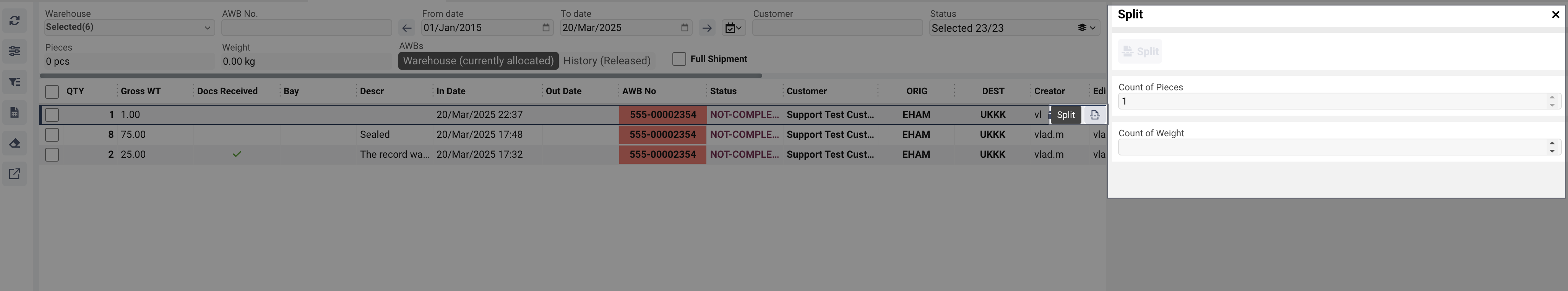Viewport: 1568px width, 291px height.
Task: Click the previous date range arrow
Action: tap(407, 28)
